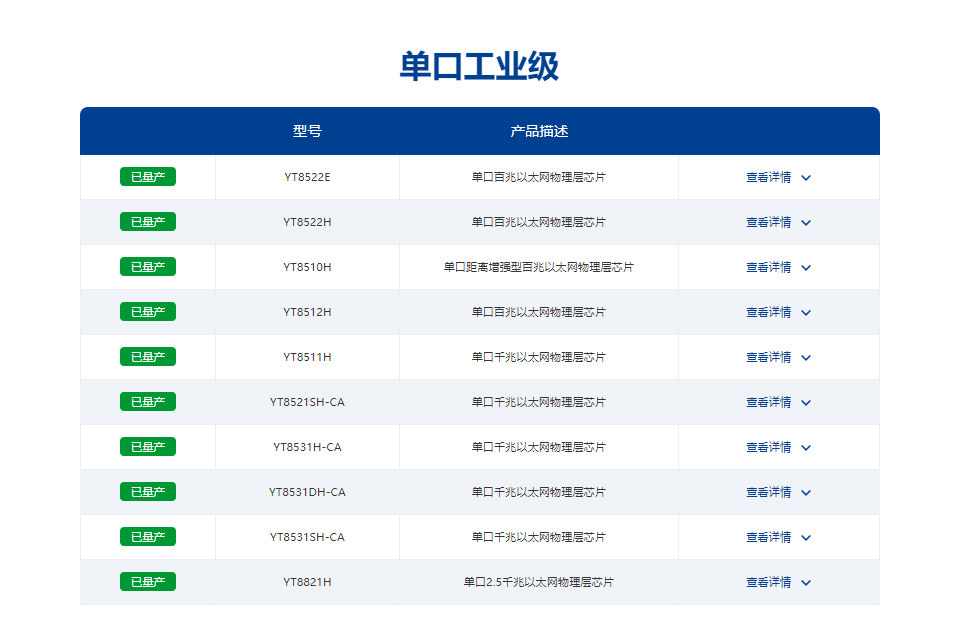Click description 单口千兆以太网物理层芯片 for YT8521SH-CA
This screenshot has width=960, height=640.
pyautogui.click(x=539, y=402)
